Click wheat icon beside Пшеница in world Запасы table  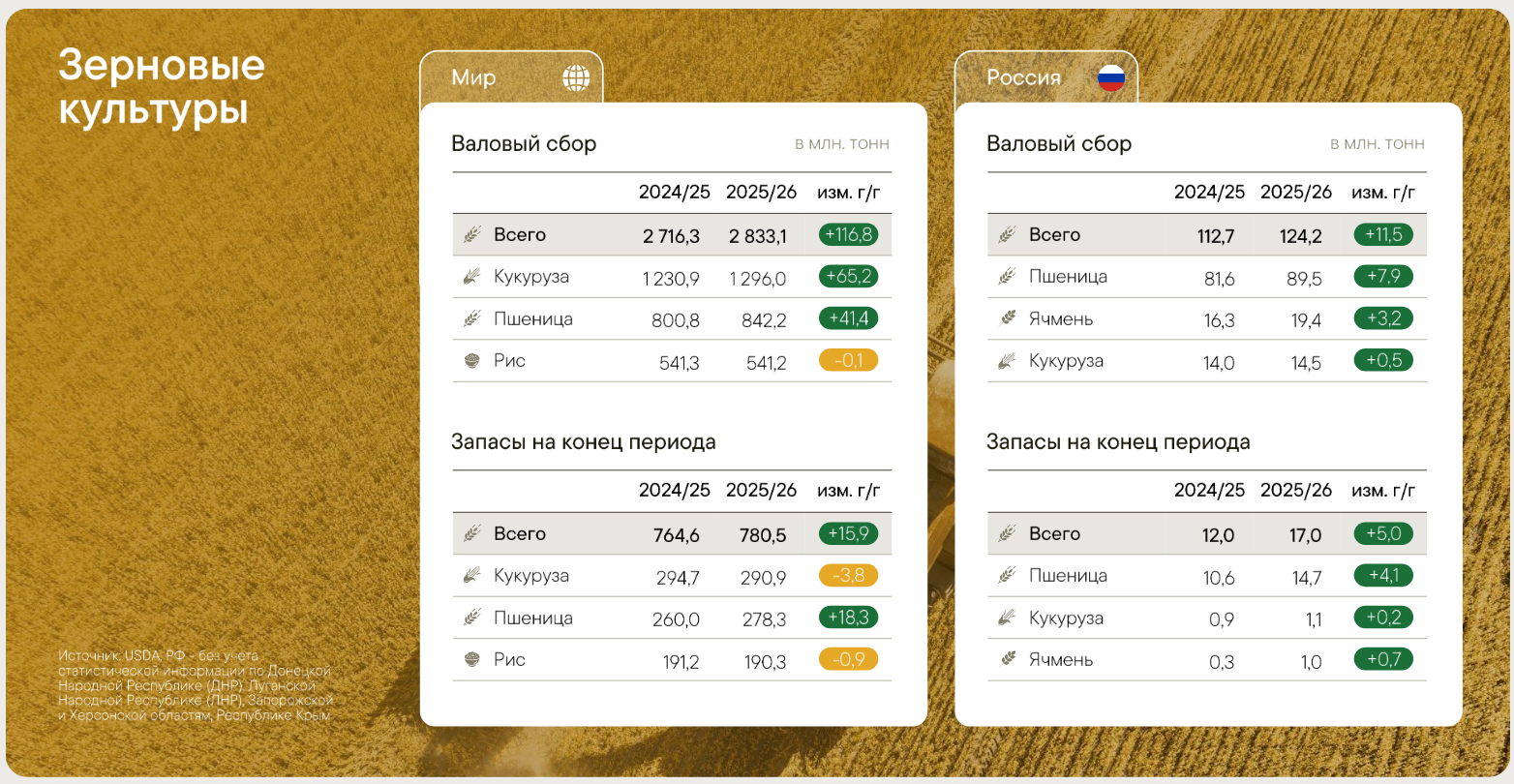tap(472, 618)
